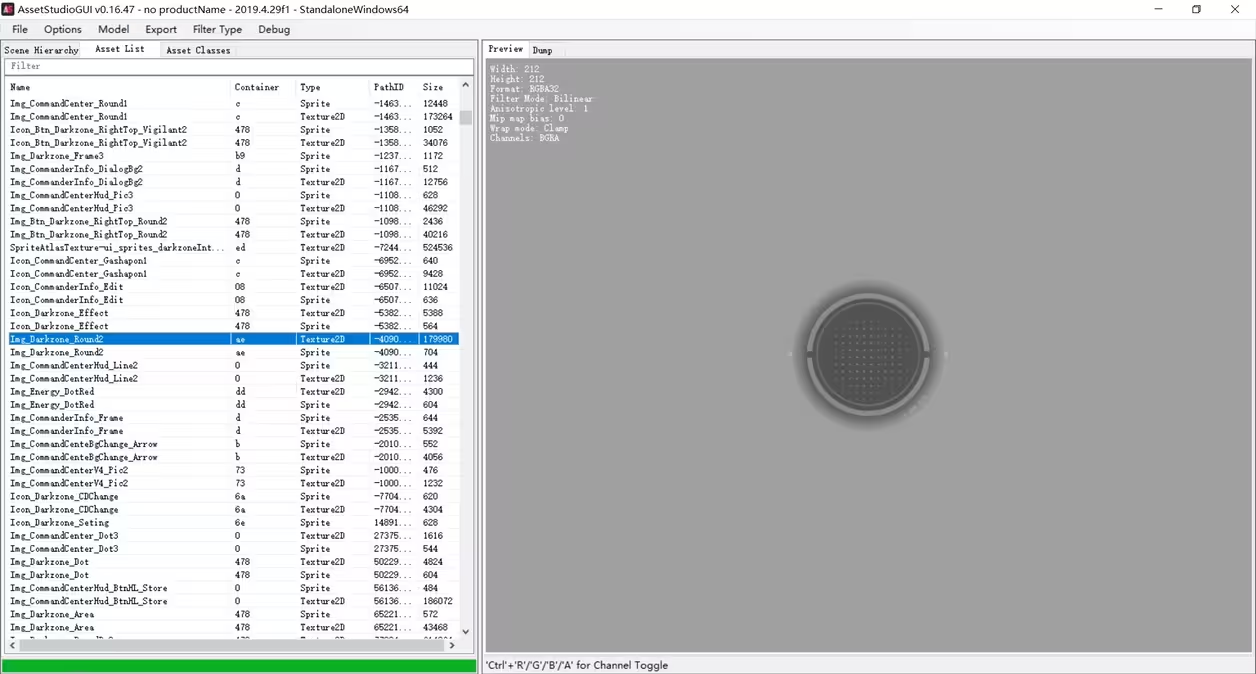1256x674 pixels.
Task: Click the asset list scroll down arrow
Action: [465, 632]
